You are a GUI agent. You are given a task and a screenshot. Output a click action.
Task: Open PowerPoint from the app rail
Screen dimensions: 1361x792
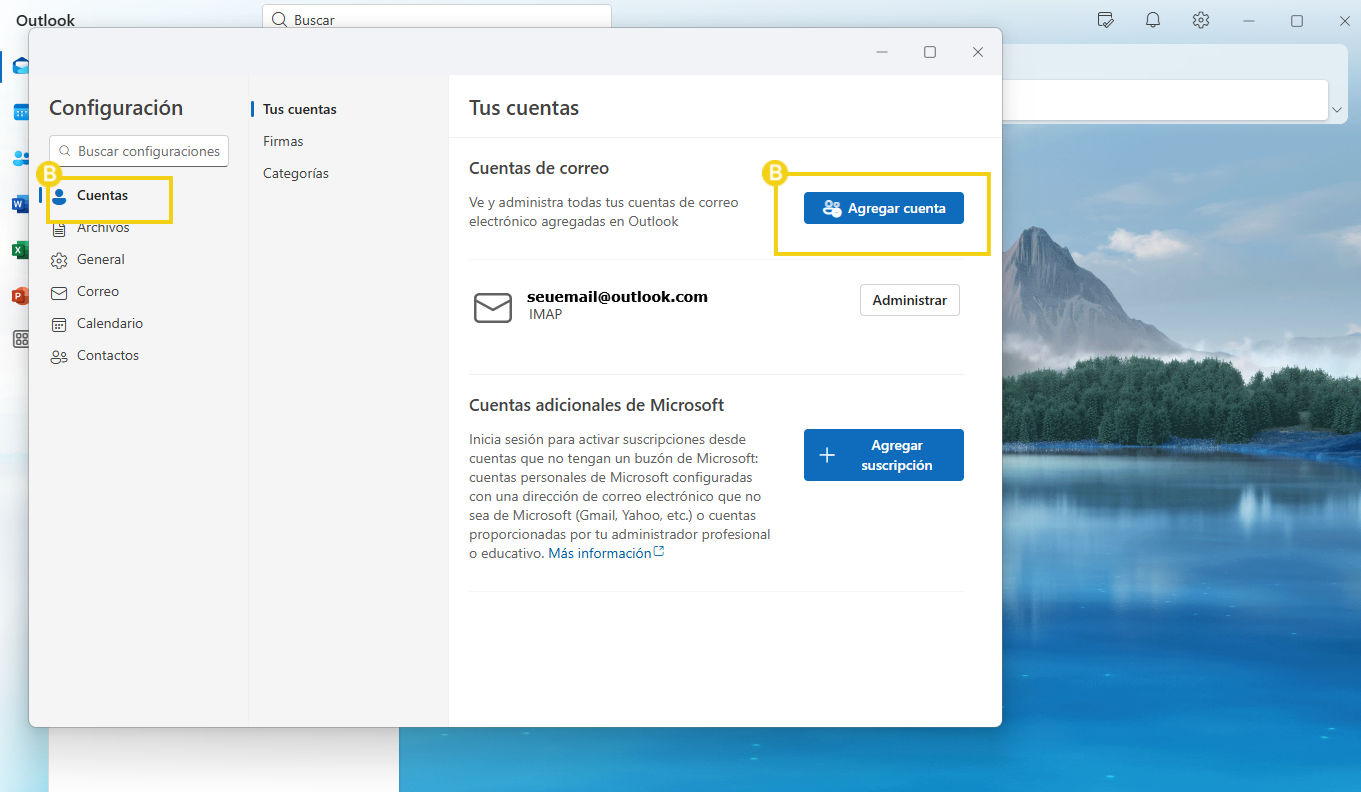pos(22,295)
